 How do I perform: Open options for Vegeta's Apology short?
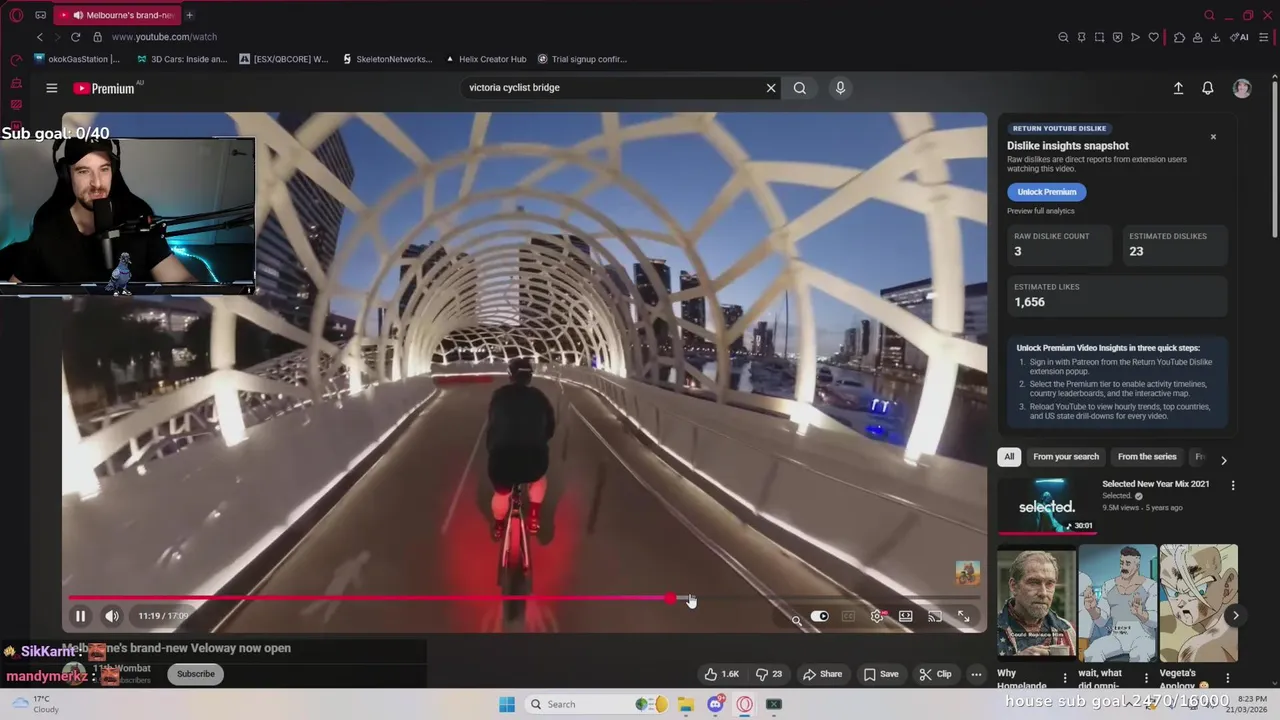pos(1229,678)
